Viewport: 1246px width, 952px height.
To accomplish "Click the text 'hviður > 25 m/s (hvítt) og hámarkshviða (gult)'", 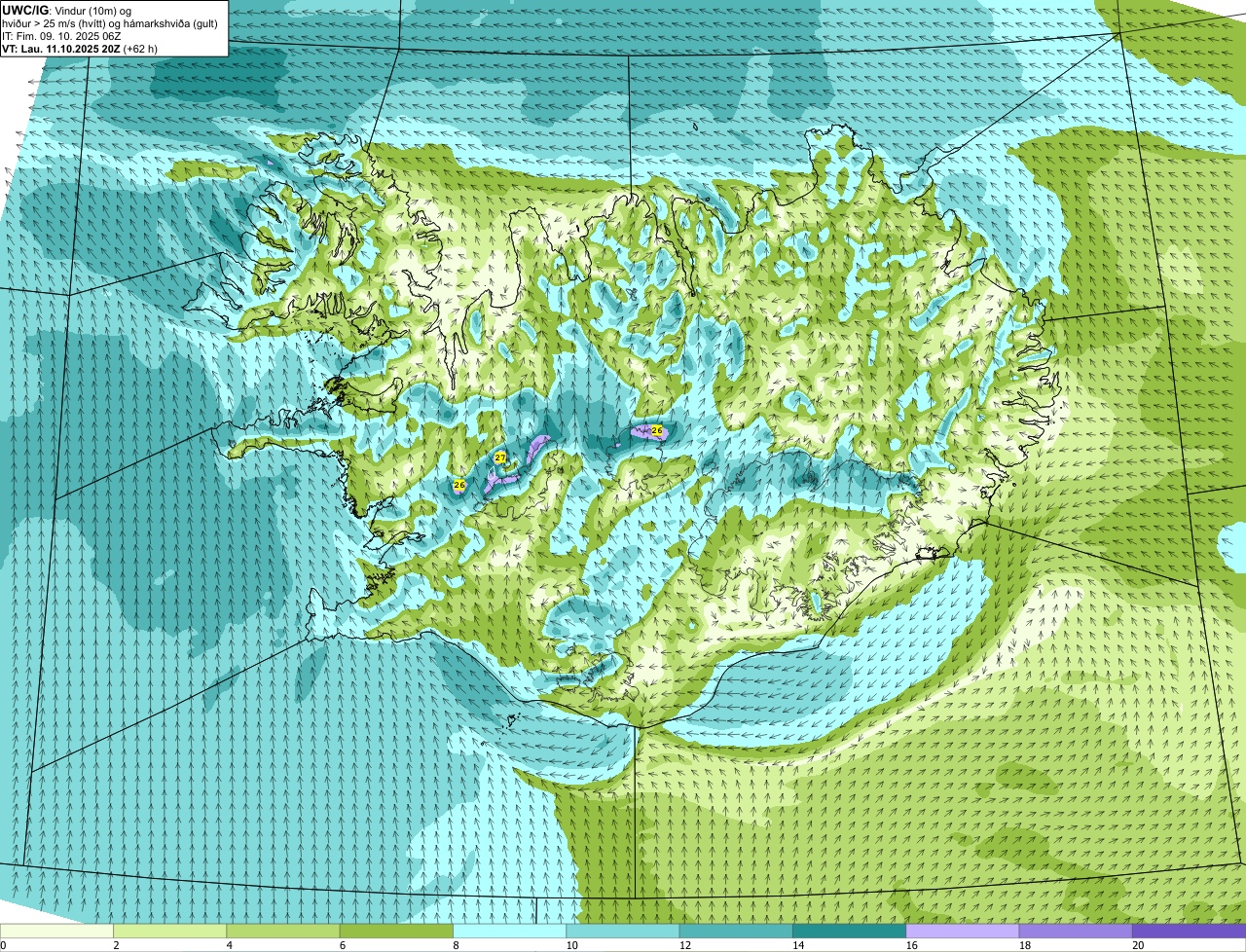I will [110, 23].
